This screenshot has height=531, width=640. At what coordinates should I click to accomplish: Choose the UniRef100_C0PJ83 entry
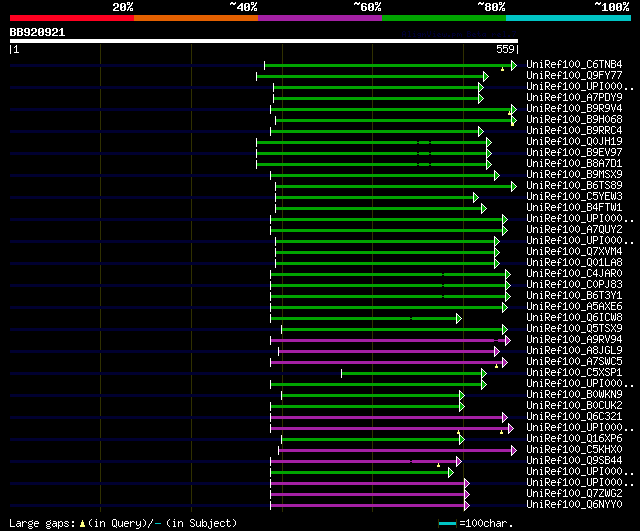(x=574, y=285)
